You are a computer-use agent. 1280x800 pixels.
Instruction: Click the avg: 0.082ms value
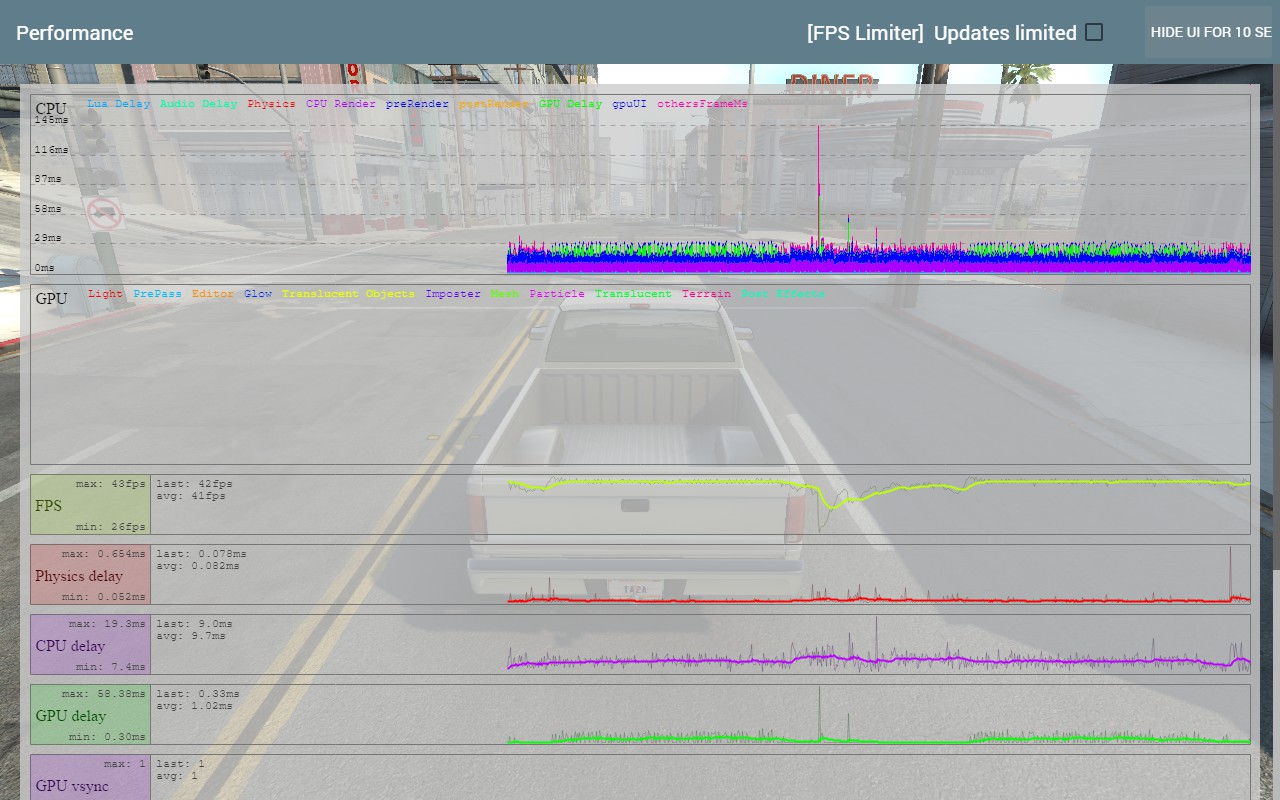[x=198, y=566]
